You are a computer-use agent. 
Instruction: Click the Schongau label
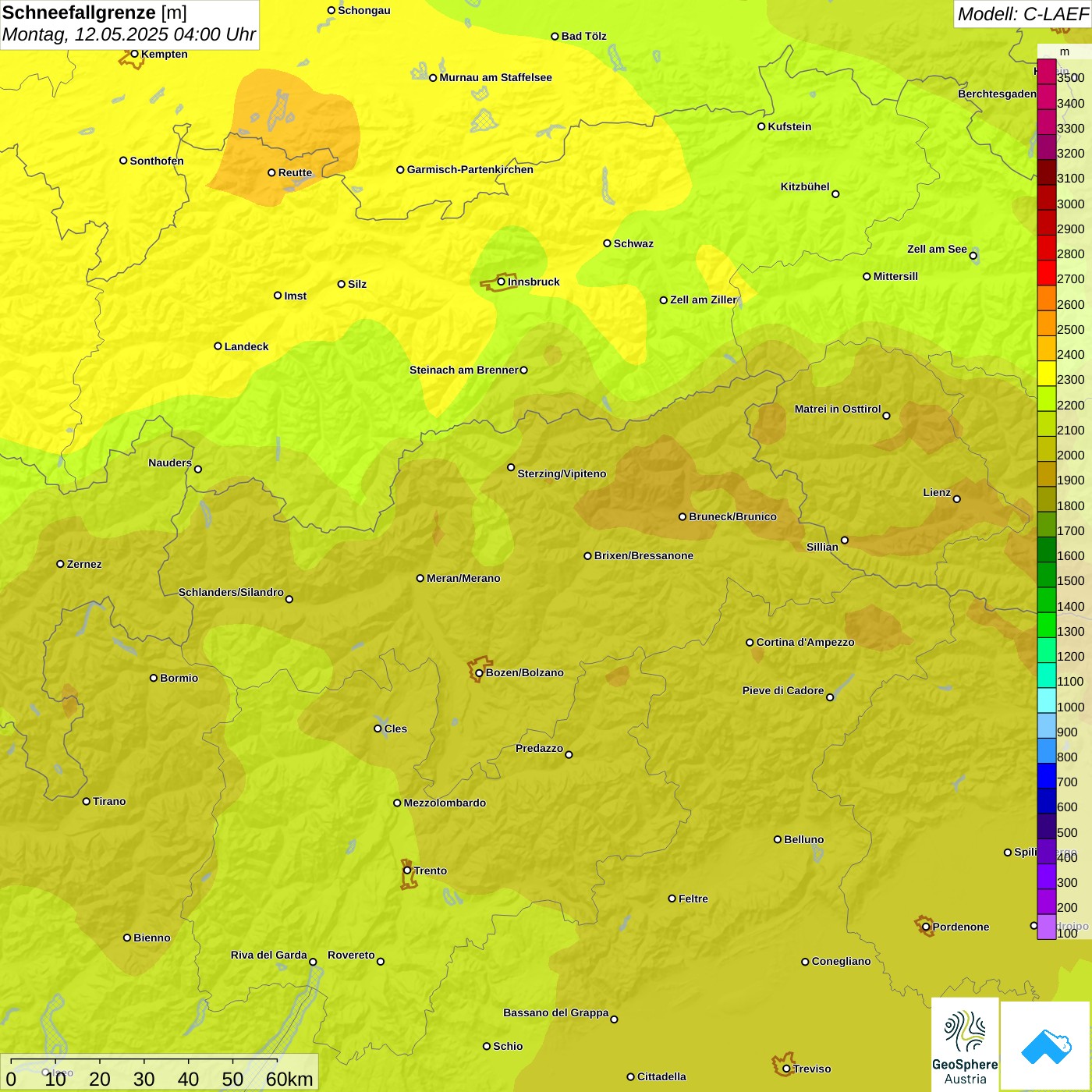click(x=364, y=10)
